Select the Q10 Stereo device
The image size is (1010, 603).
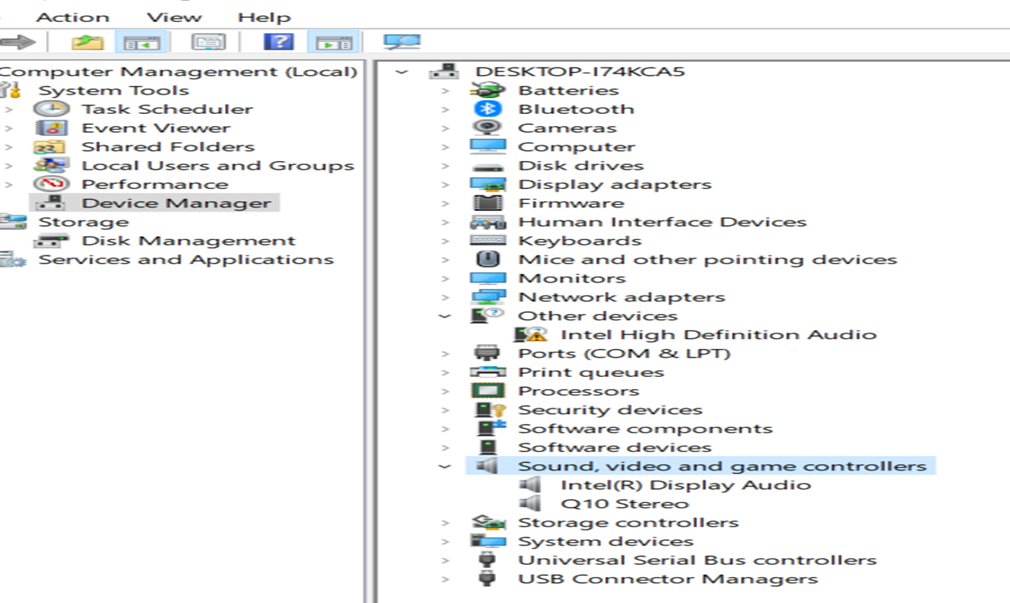(624, 504)
